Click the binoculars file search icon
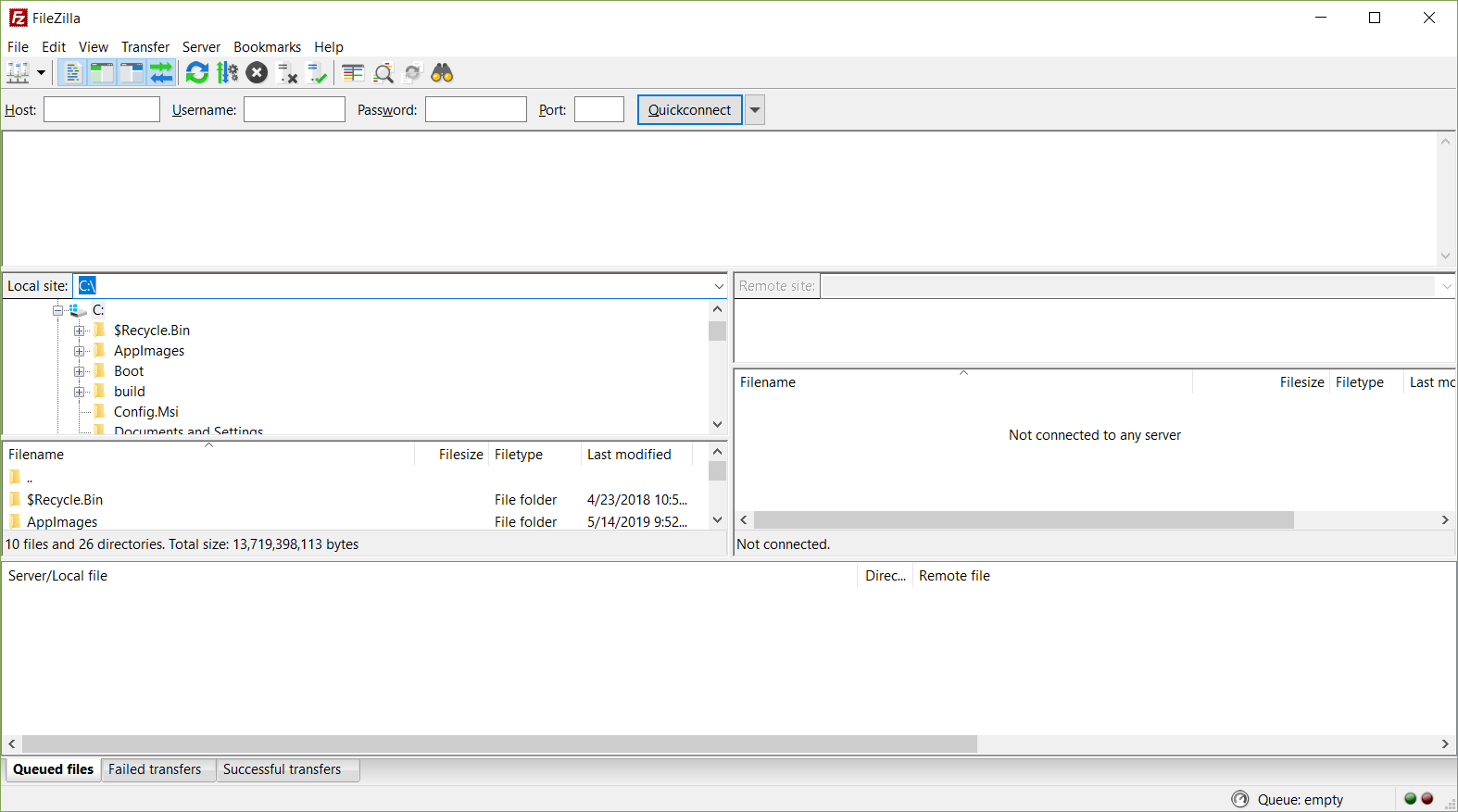Viewport: 1458px width, 812px height. tap(442, 73)
